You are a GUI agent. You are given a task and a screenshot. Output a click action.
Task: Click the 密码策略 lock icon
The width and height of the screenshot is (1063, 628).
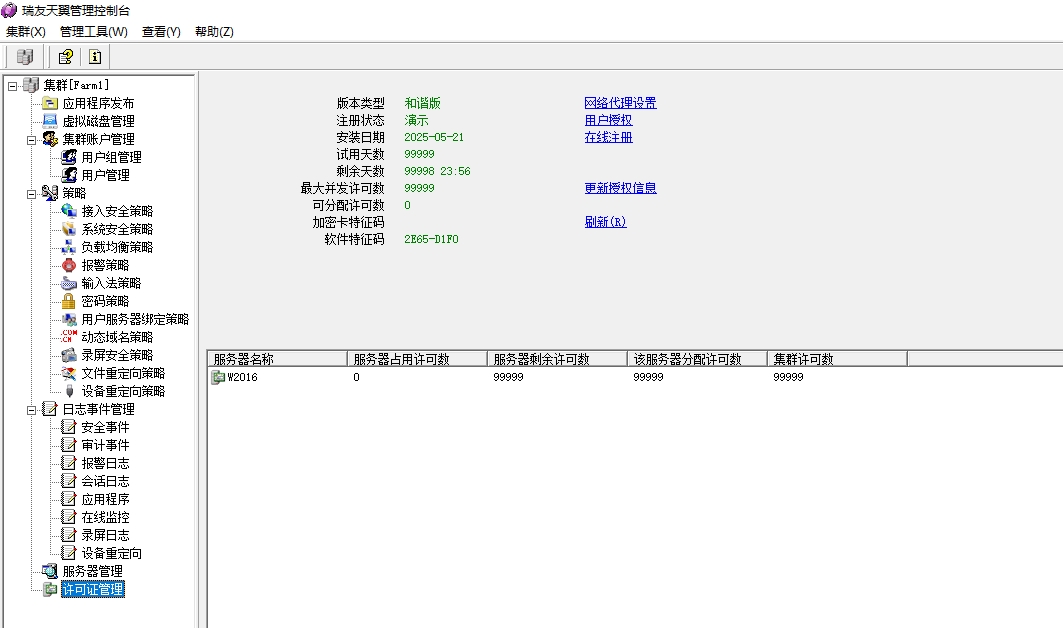[68, 301]
